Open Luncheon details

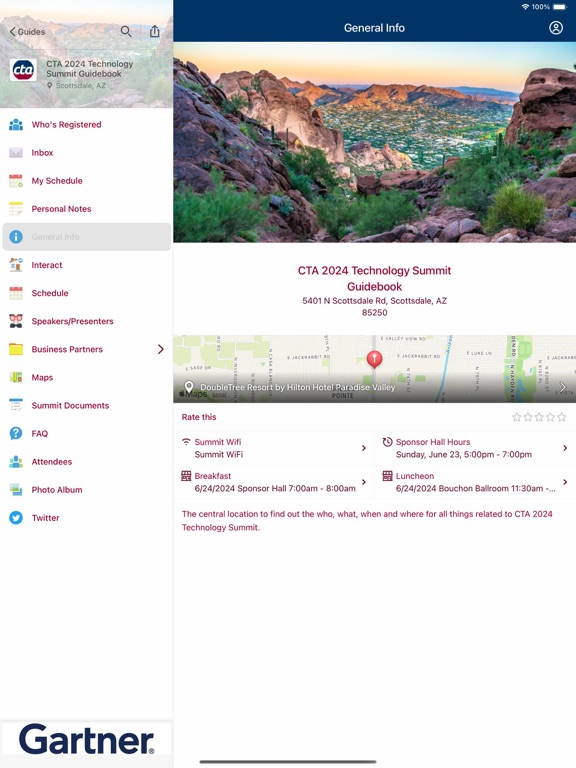click(475, 482)
